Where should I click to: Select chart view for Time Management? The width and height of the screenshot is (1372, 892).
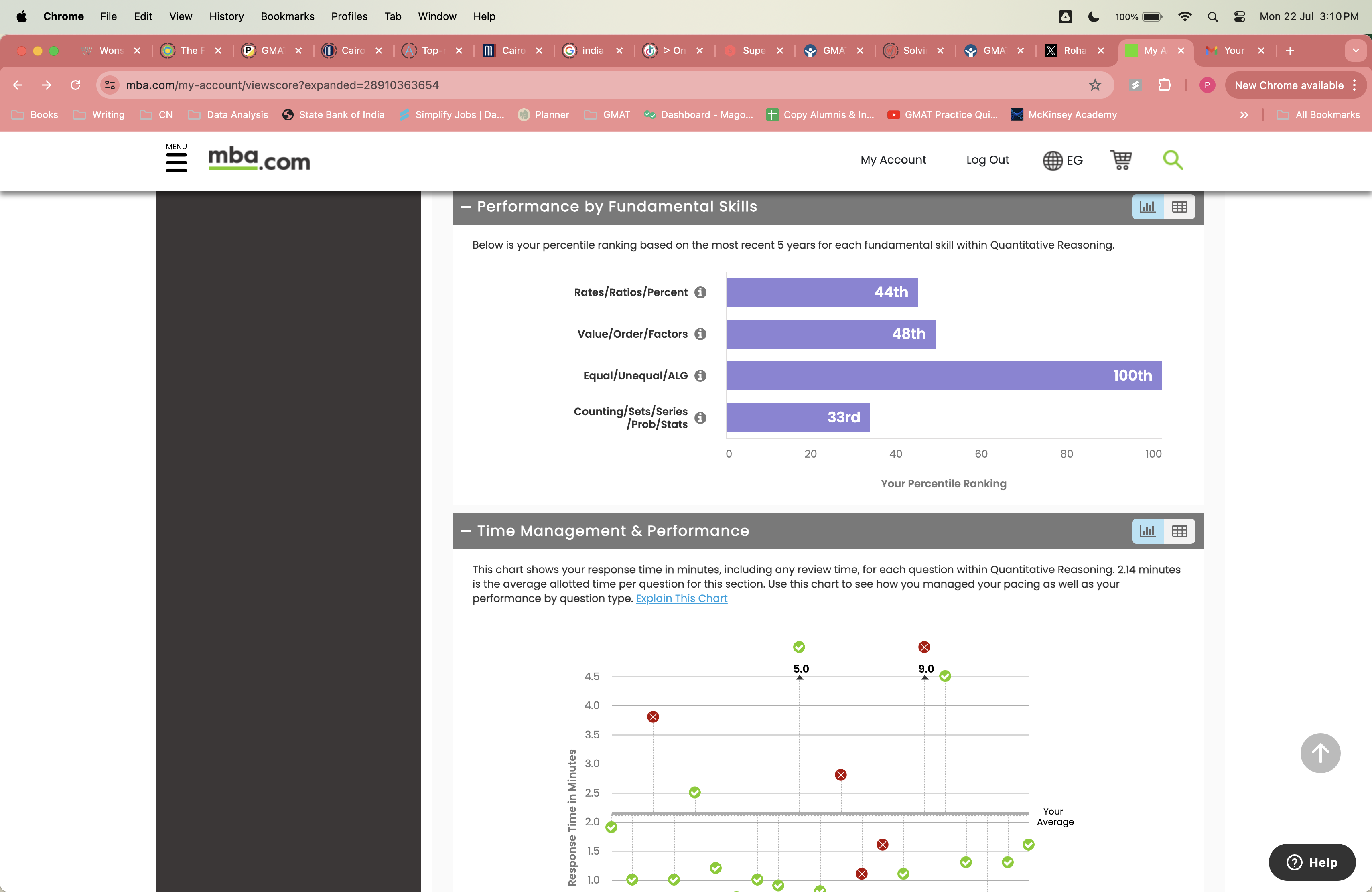(x=1147, y=531)
